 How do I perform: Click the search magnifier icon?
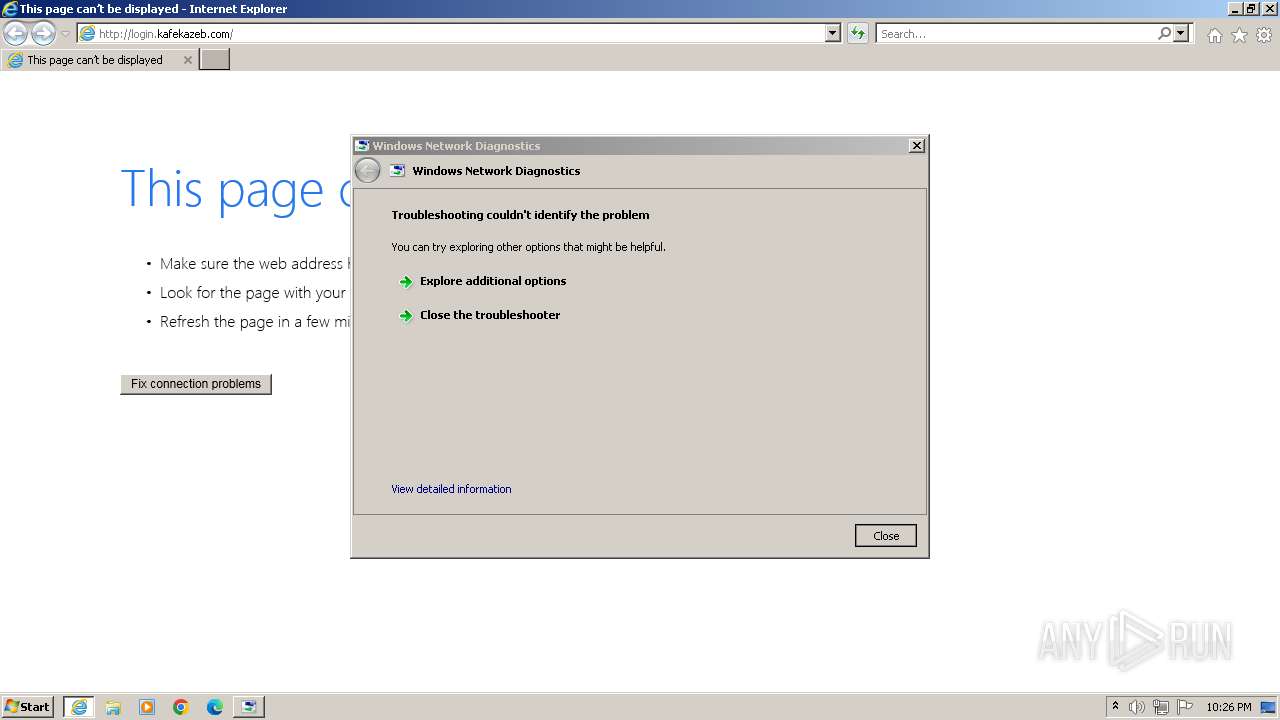point(1164,34)
